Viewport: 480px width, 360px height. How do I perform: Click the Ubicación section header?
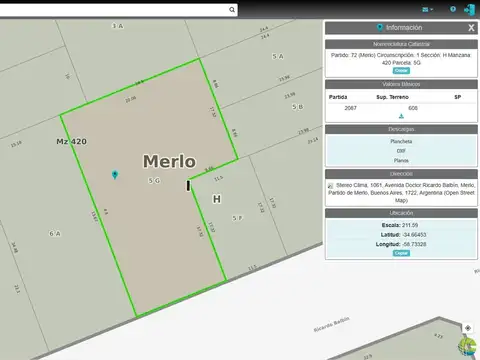(401, 213)
